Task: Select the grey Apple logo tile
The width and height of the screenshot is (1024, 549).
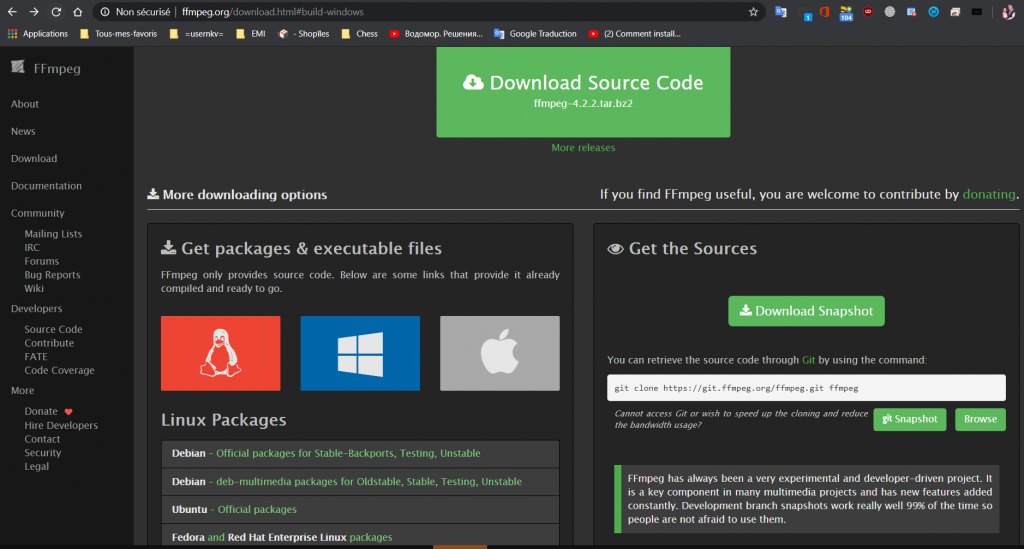Action: [500, 353]
